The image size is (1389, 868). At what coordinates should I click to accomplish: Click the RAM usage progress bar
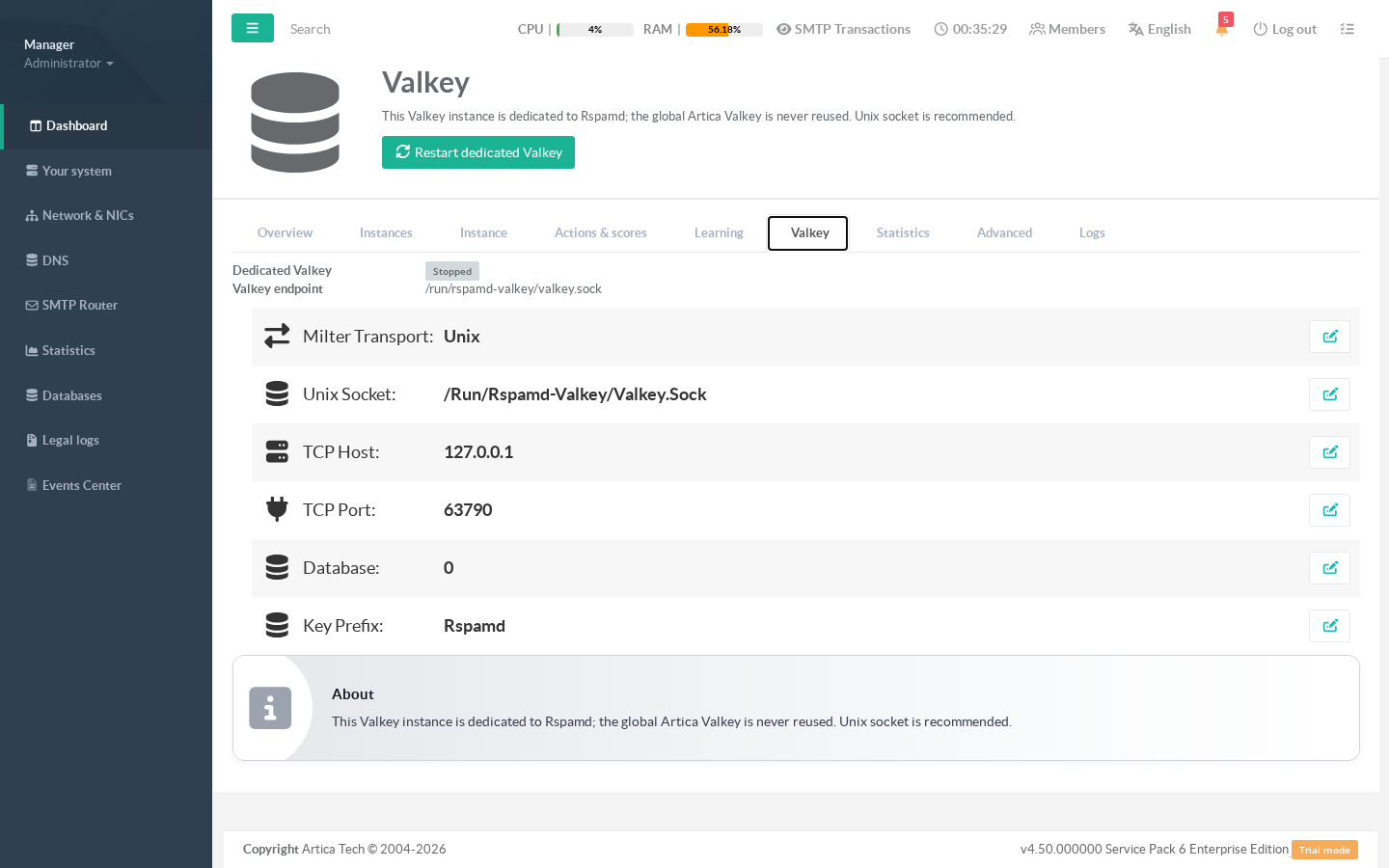pos(724,30)
